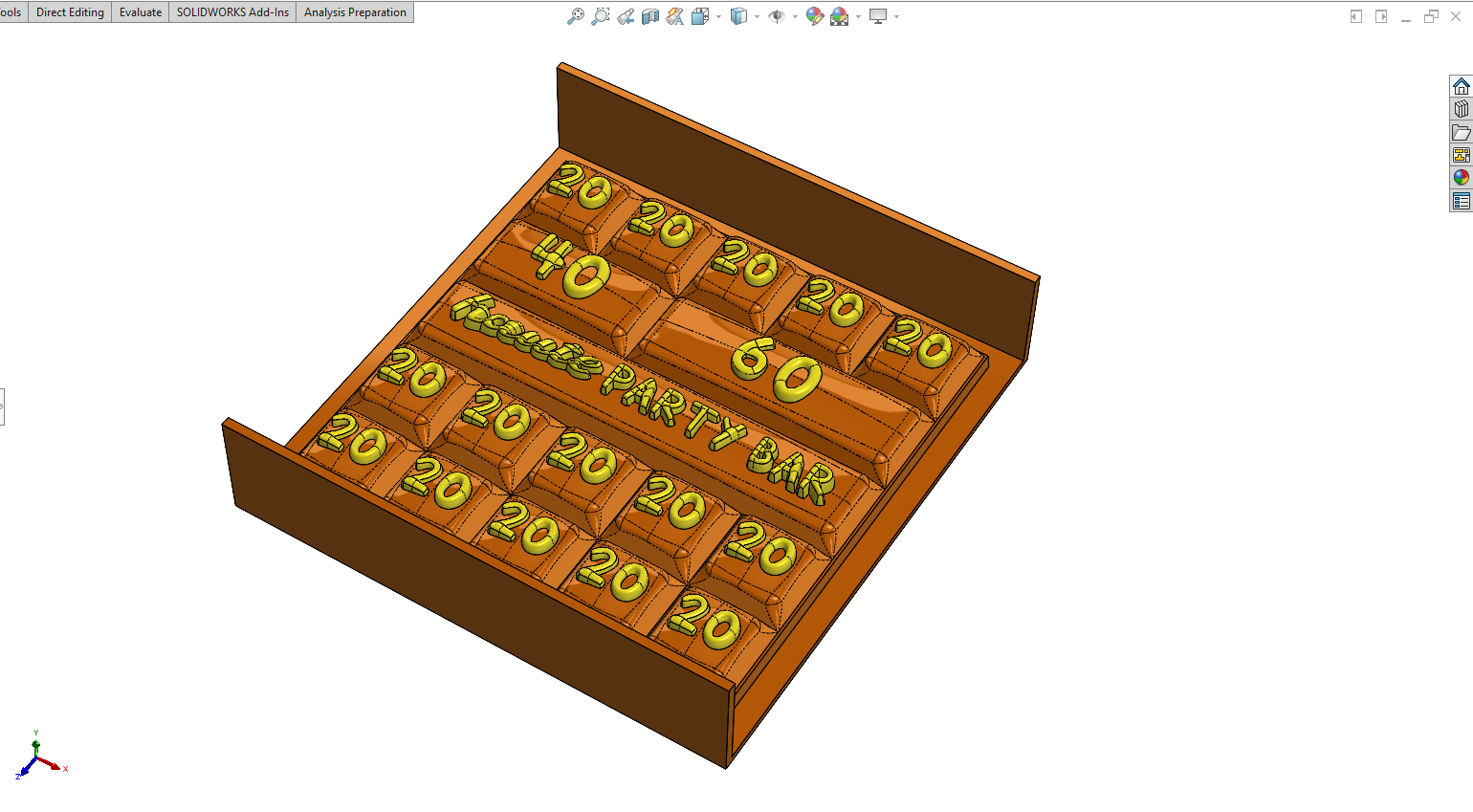Viewport: 1473px width, 812px height.
Task: Open the Display Style dropdown arrow
Action: [757, 17]
